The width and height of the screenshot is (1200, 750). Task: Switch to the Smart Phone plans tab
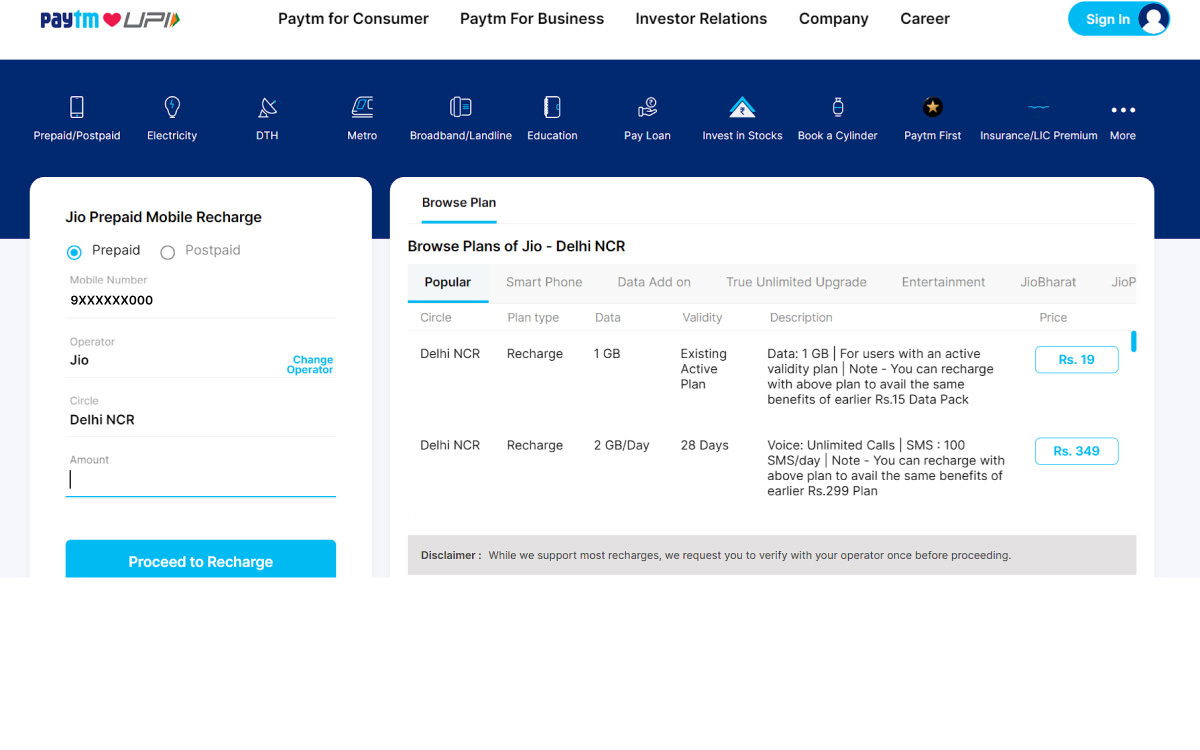(x=544, y=282)
